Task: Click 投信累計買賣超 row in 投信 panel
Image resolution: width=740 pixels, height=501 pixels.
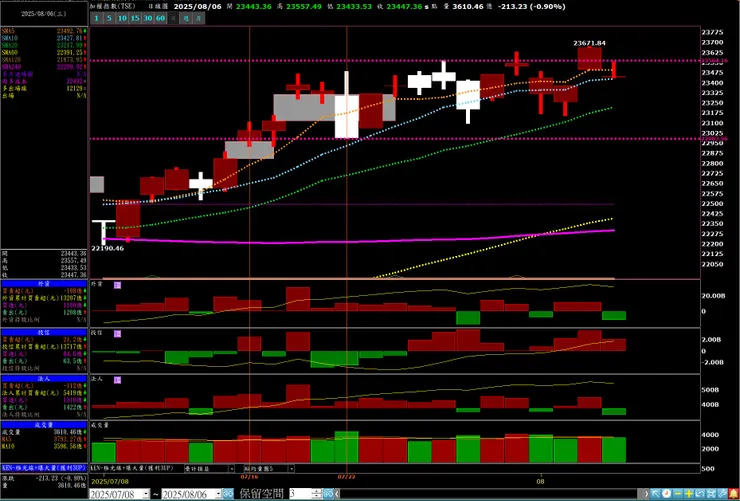Action: pyautogui.click(x=44, y=346)
